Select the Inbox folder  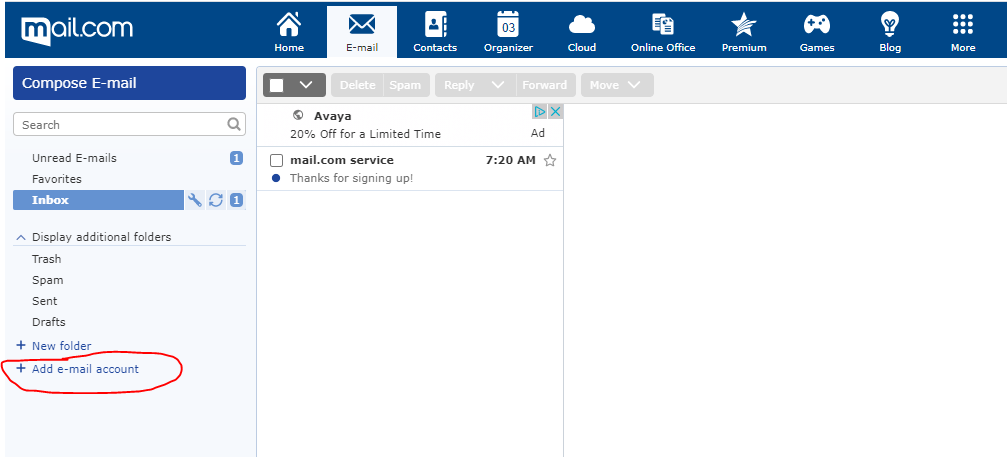(x=98, y=200)
